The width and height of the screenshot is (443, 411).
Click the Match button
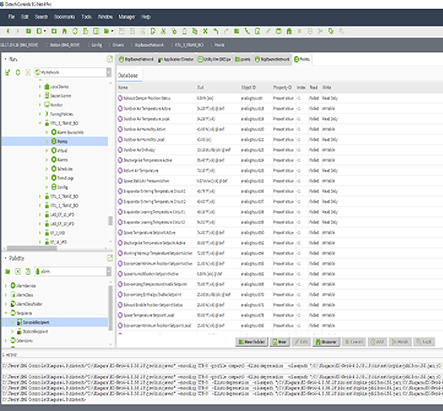coord(400,342)
